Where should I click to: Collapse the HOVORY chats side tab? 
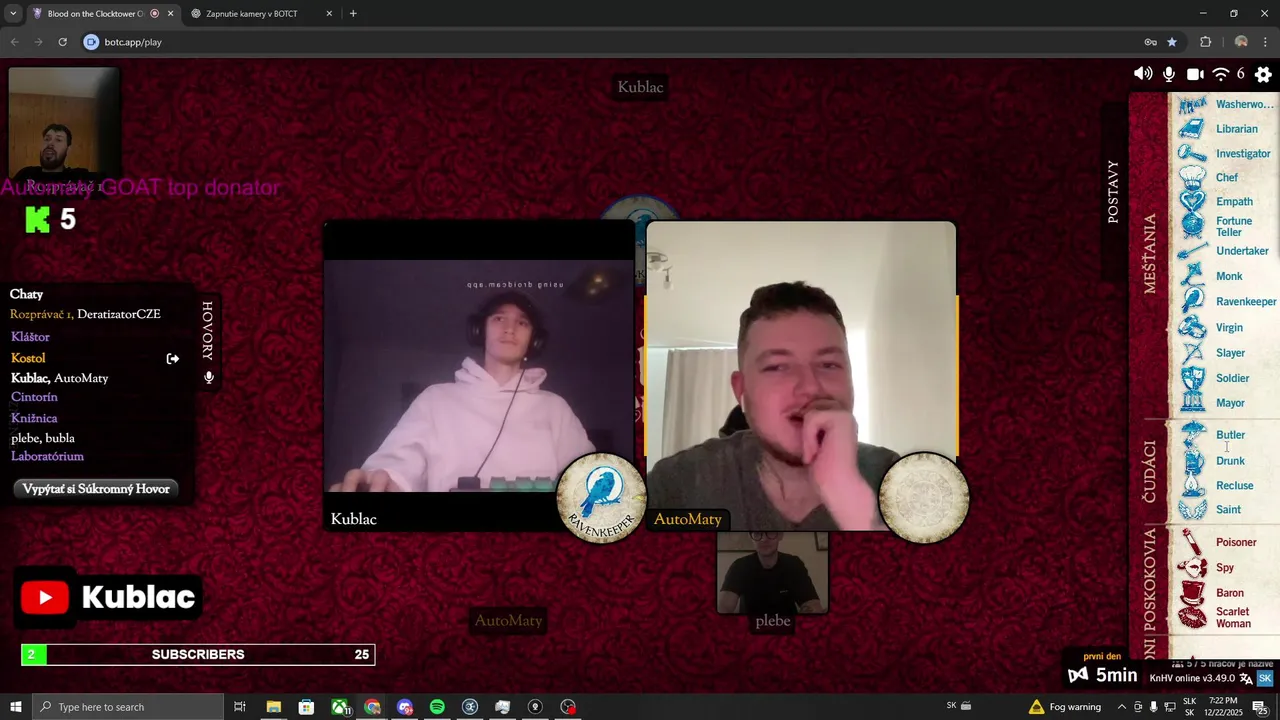[208, 330]
